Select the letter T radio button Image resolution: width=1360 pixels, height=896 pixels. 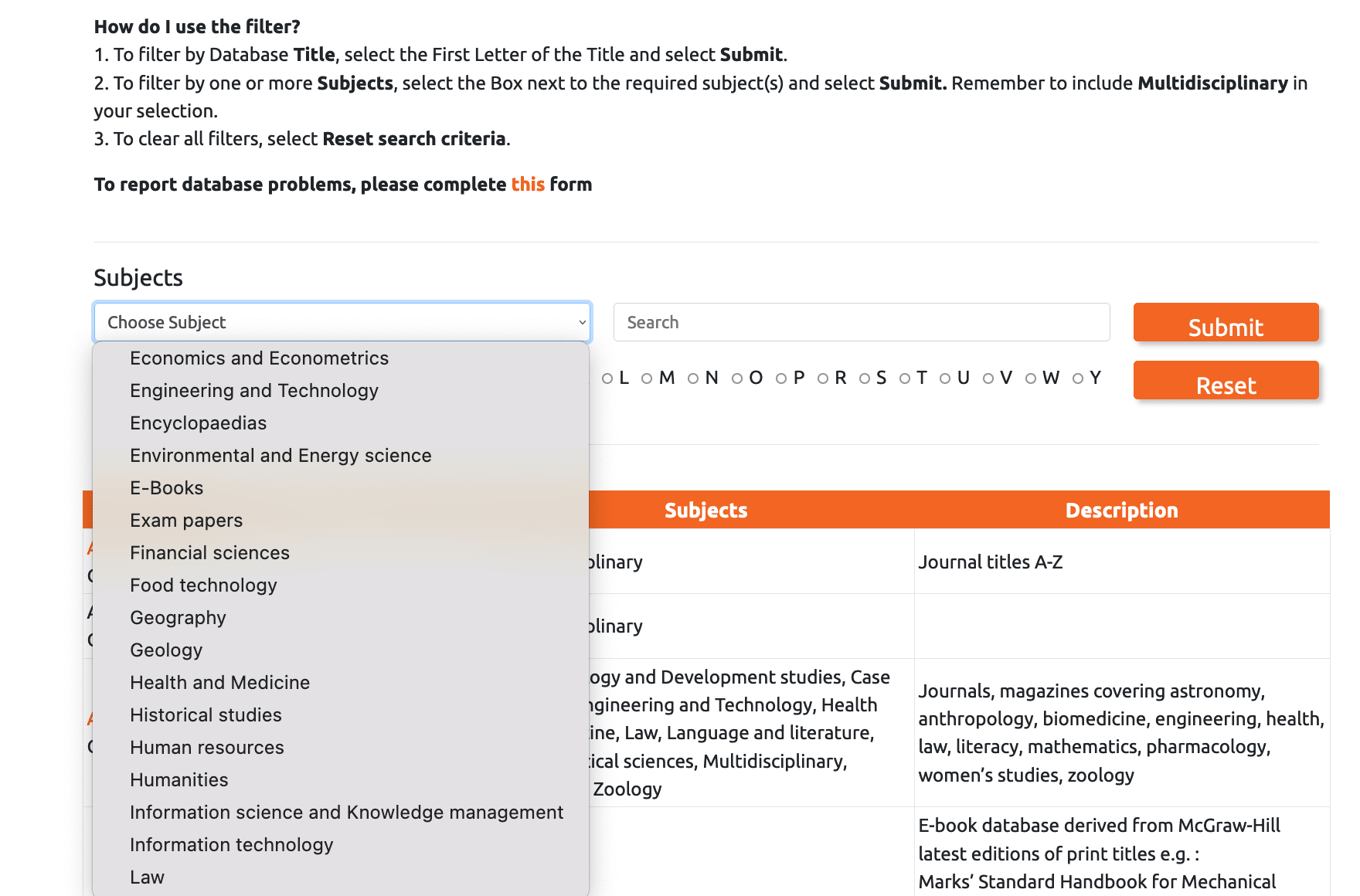pos(905,378)
